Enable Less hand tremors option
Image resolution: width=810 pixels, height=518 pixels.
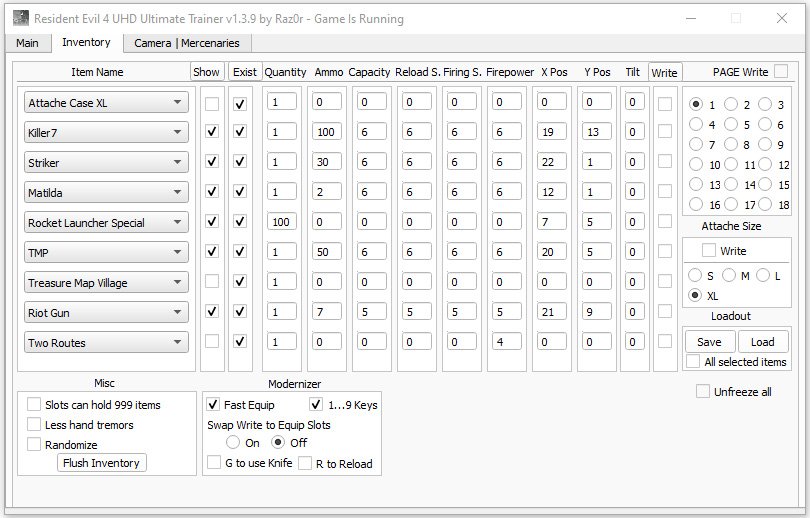pyautogui.click(x=34, y=425)
